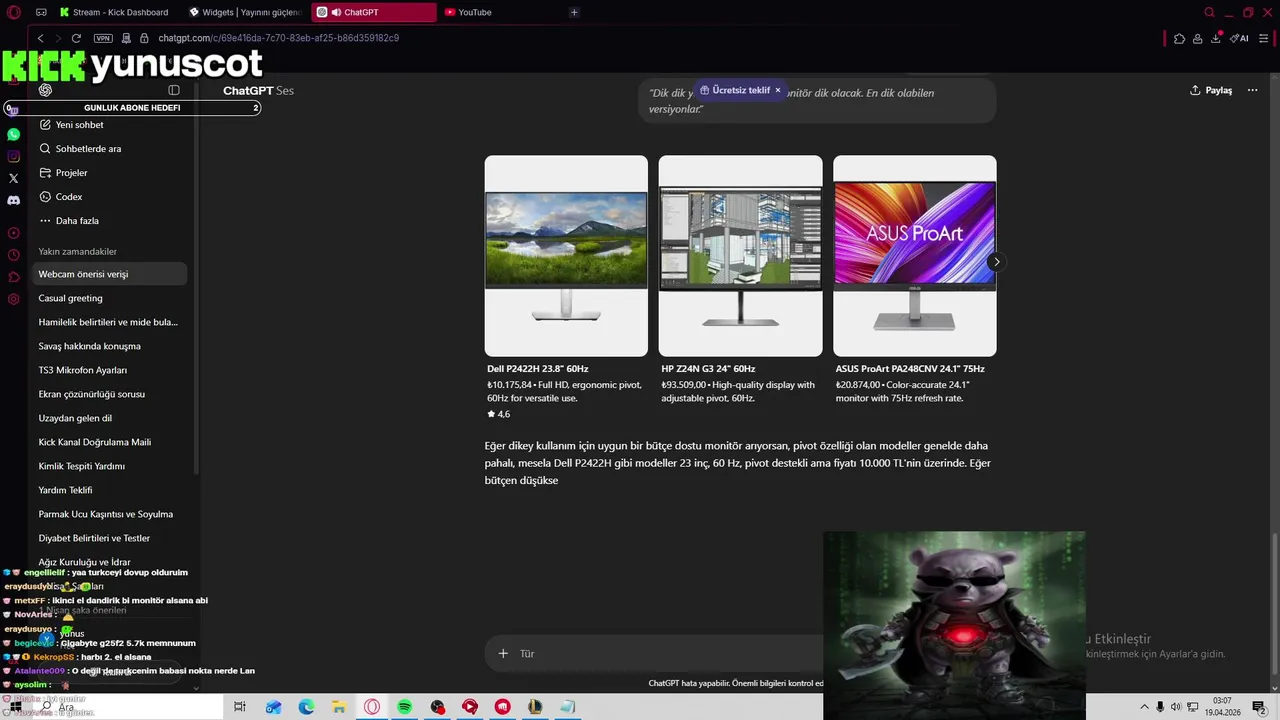The height and width of the screenshot is (720, 1280).
Task: Open the browser tab search icon
Action: (x=1209, y=12)
